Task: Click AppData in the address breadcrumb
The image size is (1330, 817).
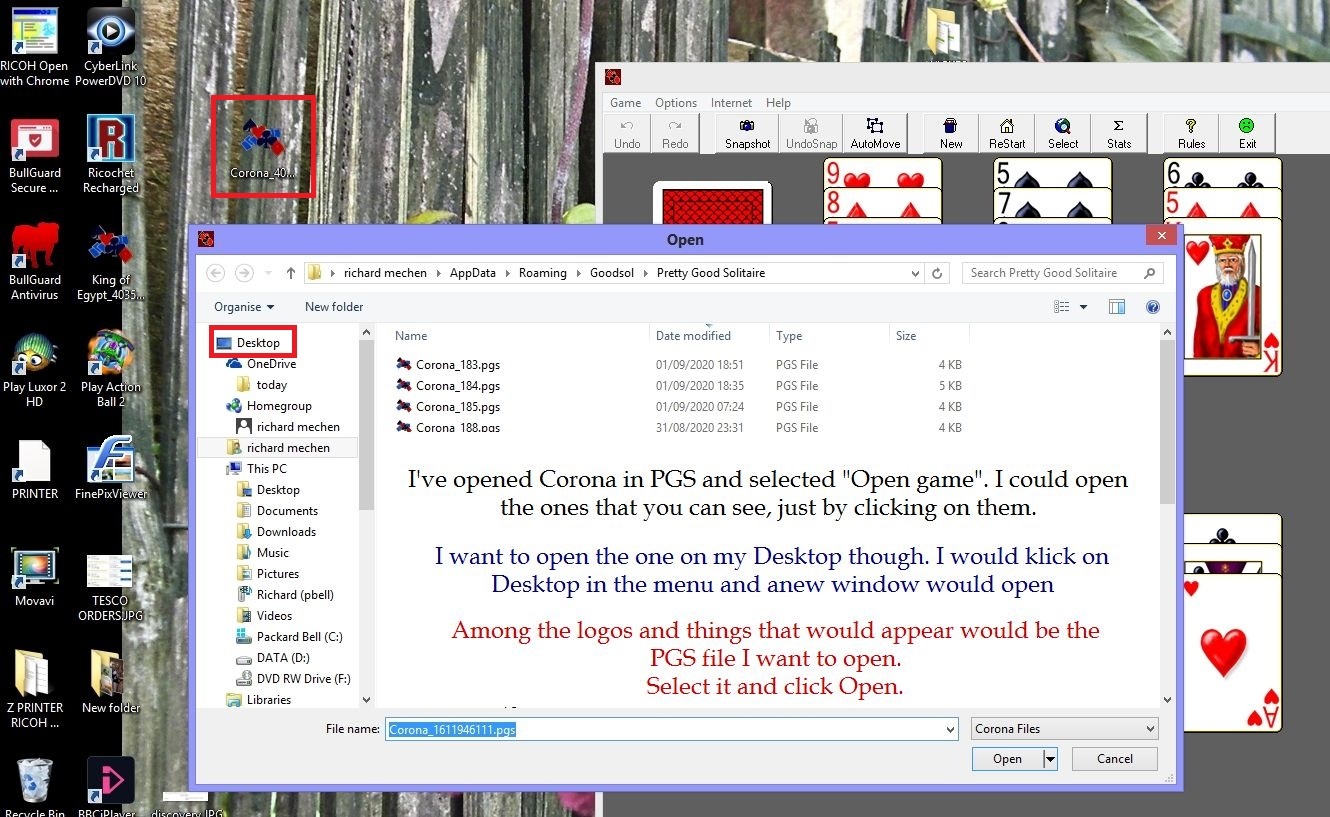Action: 472,273
